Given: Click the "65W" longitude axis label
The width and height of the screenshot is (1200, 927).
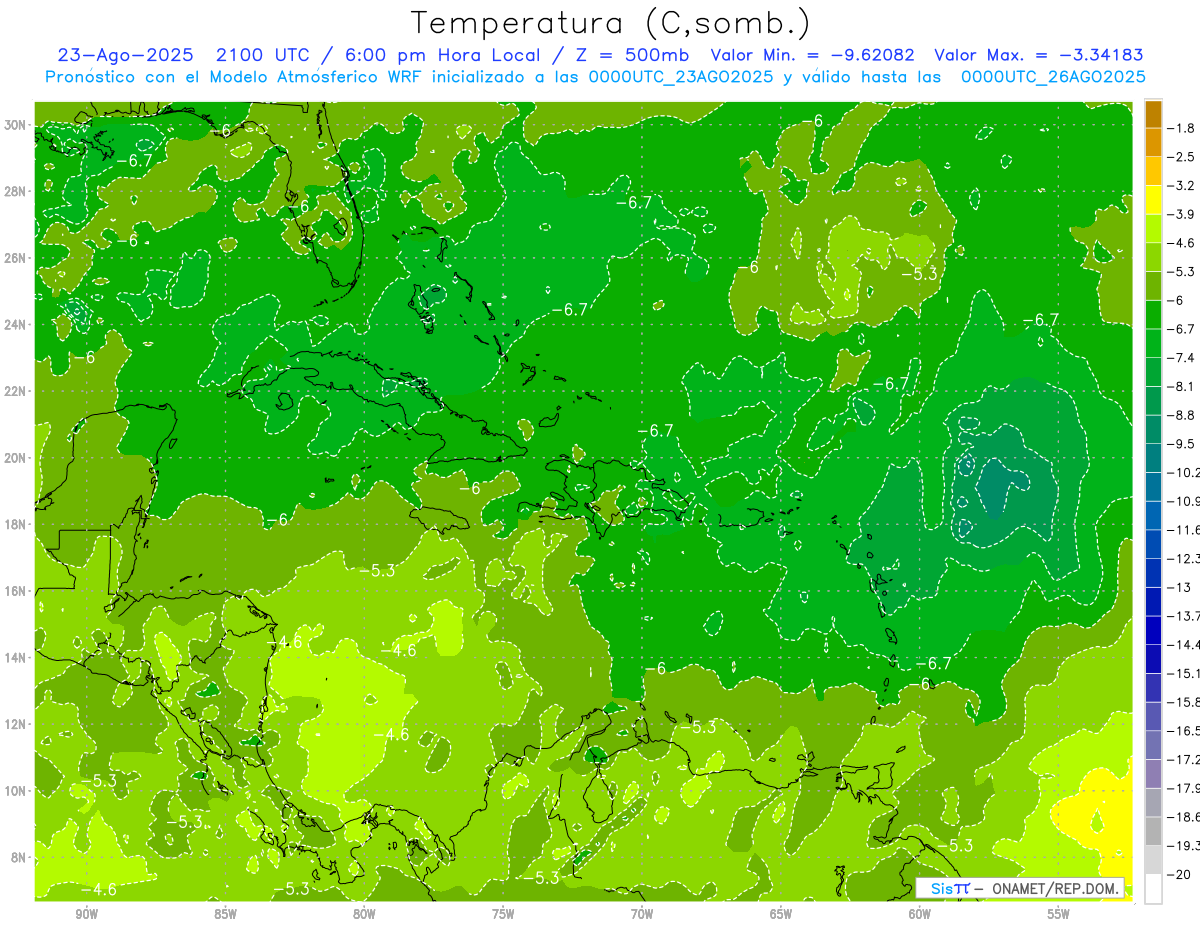Looking at the screenshot, I should 781,915.
